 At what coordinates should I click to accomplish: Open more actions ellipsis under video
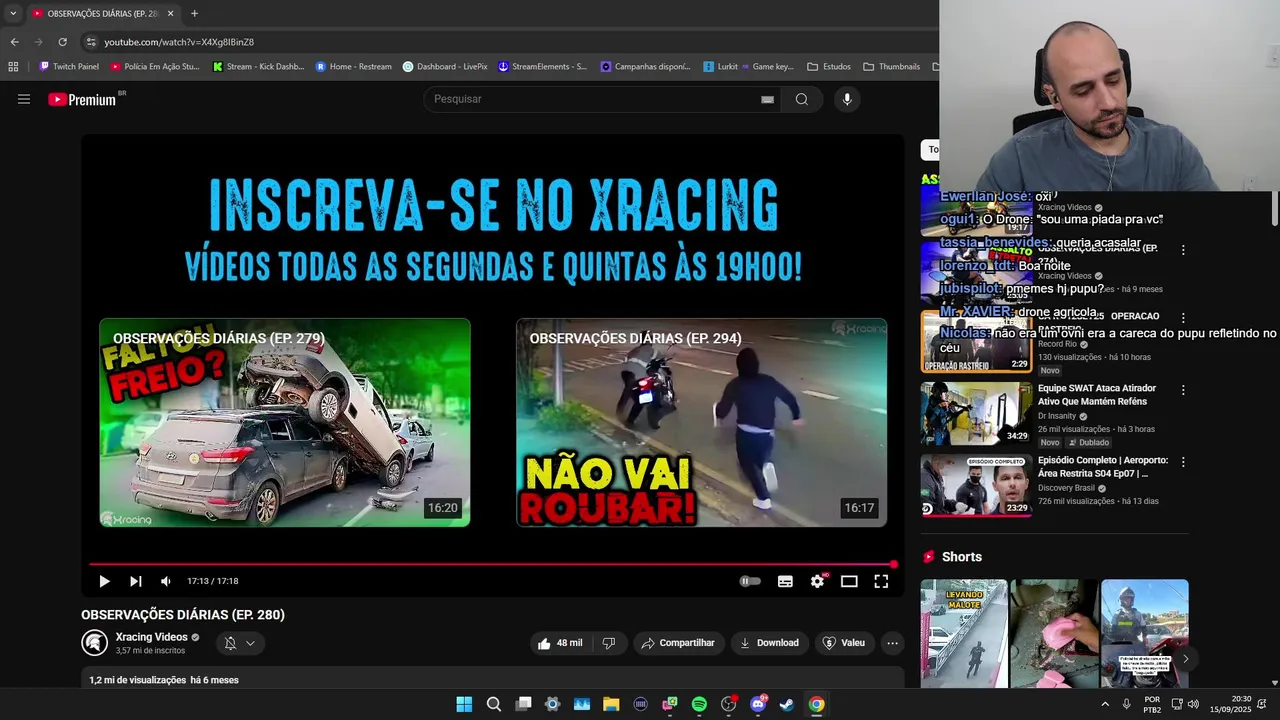893,643
